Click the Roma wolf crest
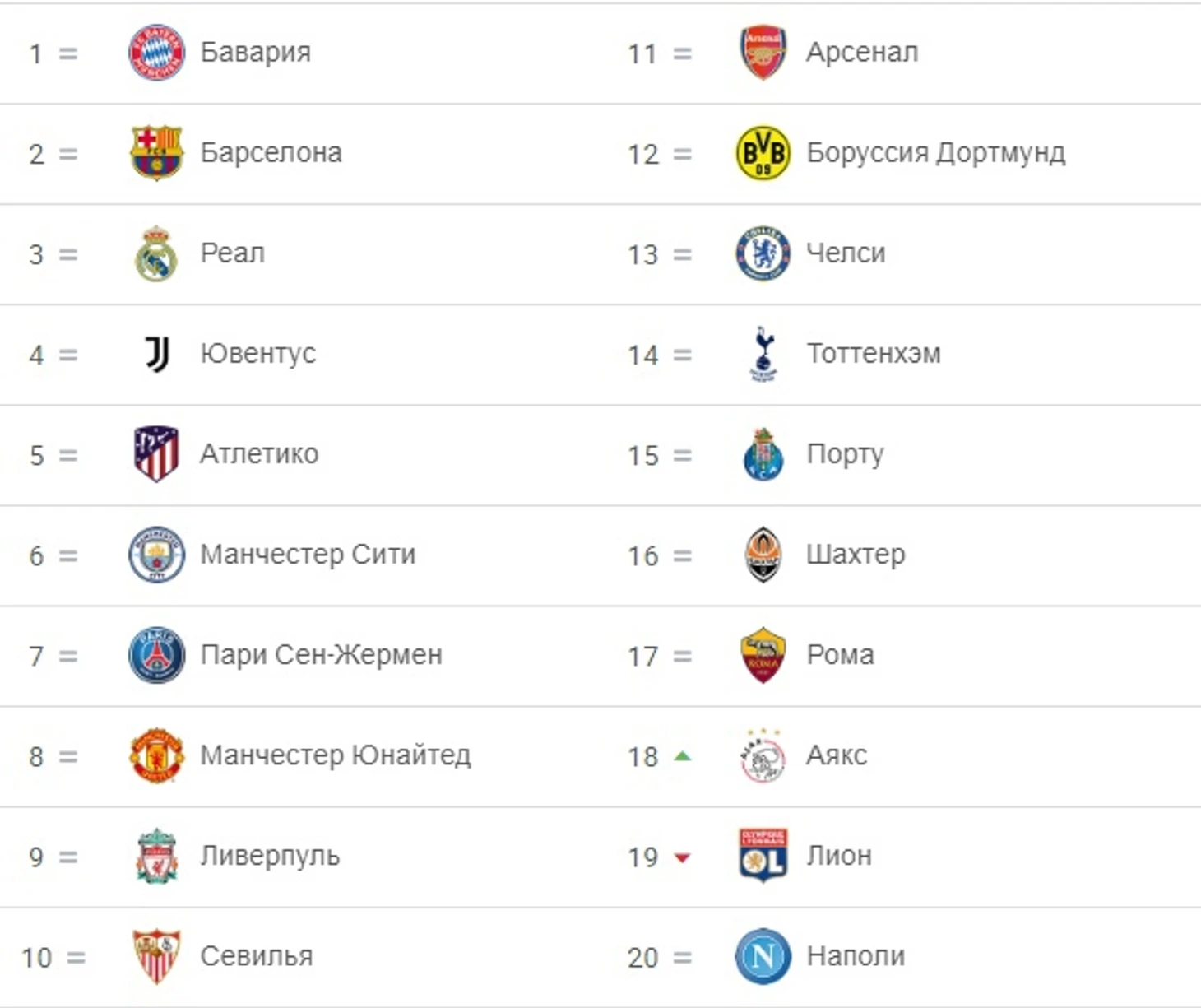Screen dimensions: 1201x1008 (763, 655)
